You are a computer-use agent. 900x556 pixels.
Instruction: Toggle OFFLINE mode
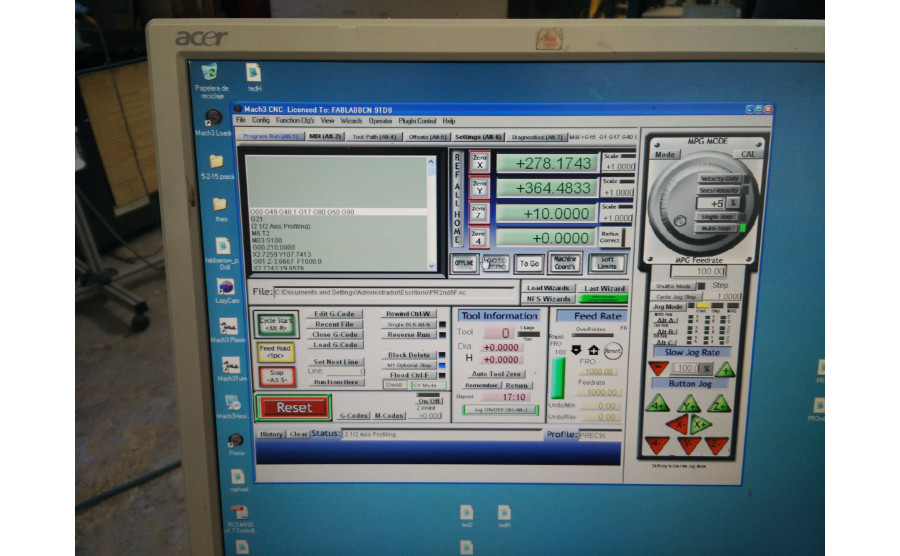tap(464, 263)
